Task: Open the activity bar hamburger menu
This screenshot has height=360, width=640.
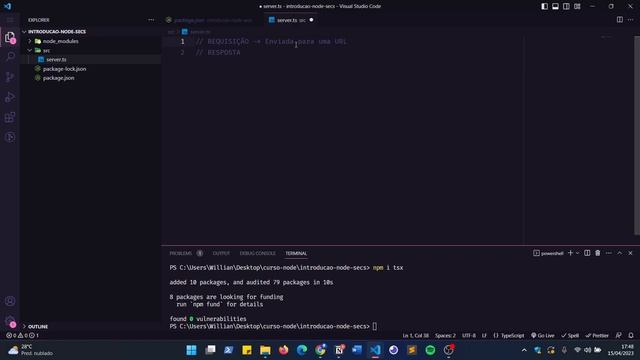Action: point(10,20)
